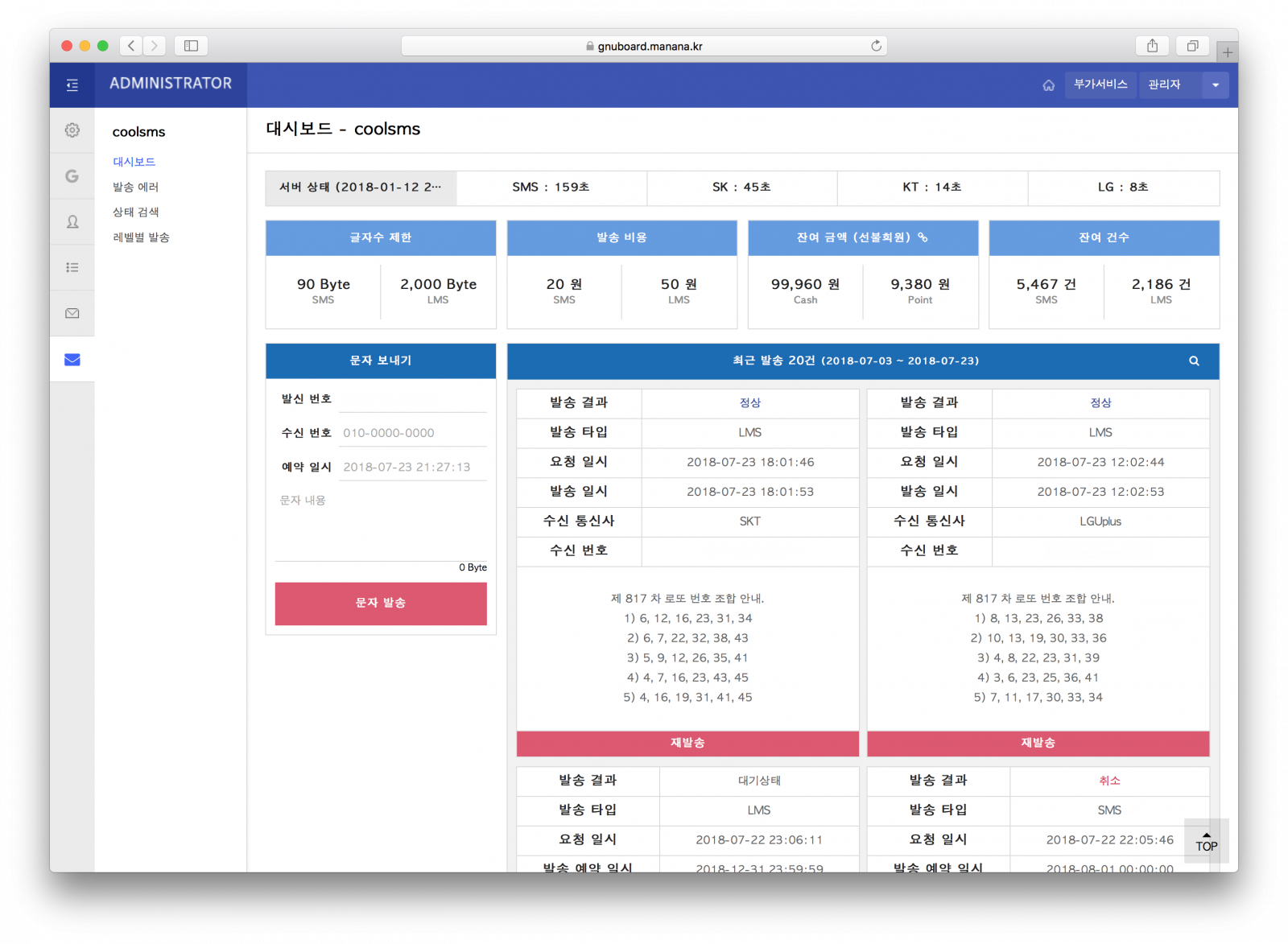Focus the 수신 번호 input field
The height and width of the screenshot is (944, 1288).
(x=412, y=433)
